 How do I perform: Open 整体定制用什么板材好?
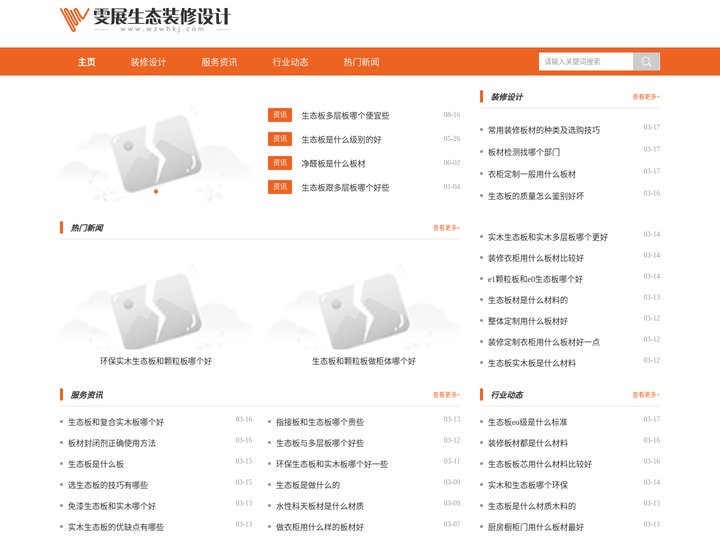tap(528, 321)
